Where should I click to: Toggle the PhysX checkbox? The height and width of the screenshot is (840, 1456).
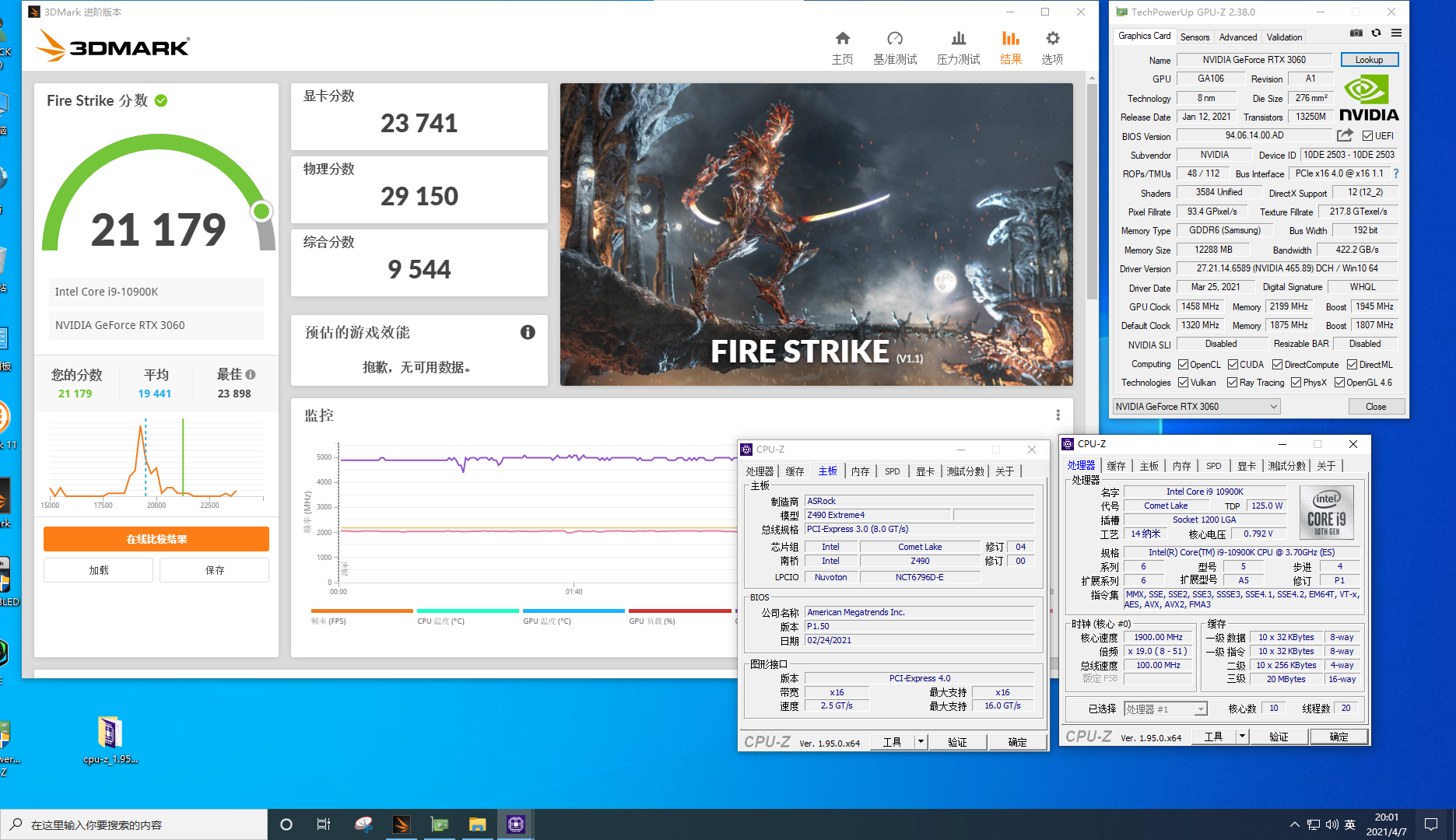tap(1296, 383)
